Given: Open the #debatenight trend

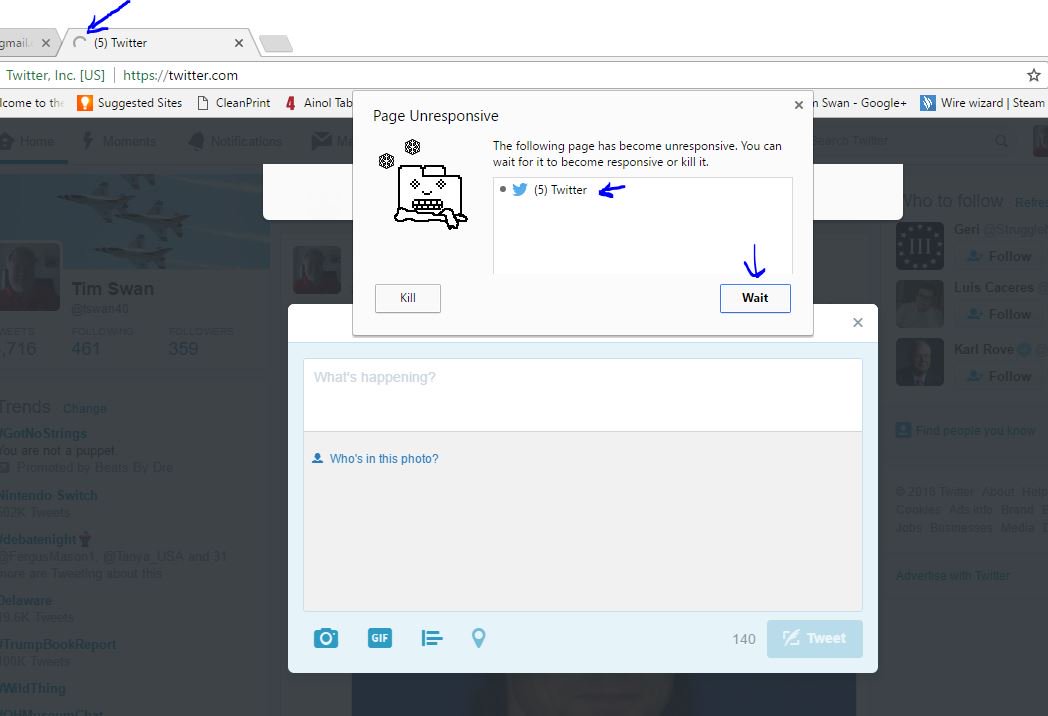Looking at the screenshot, I should coord(39,540).
